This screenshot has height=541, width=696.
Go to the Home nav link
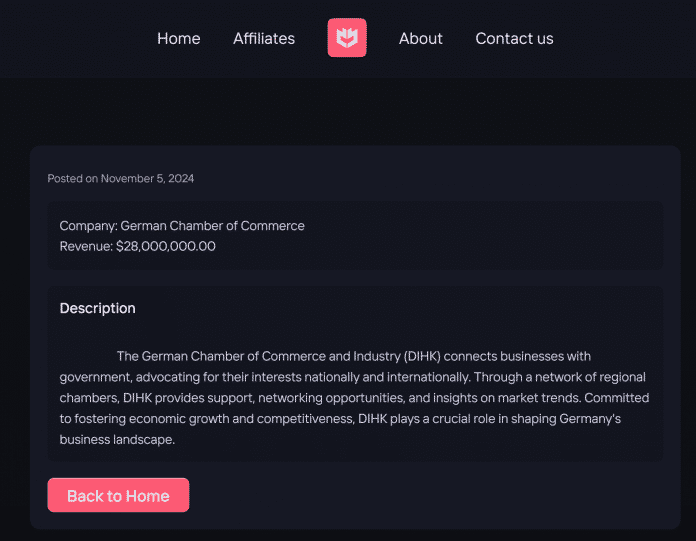pyautogui.click(x=178, y=39)
